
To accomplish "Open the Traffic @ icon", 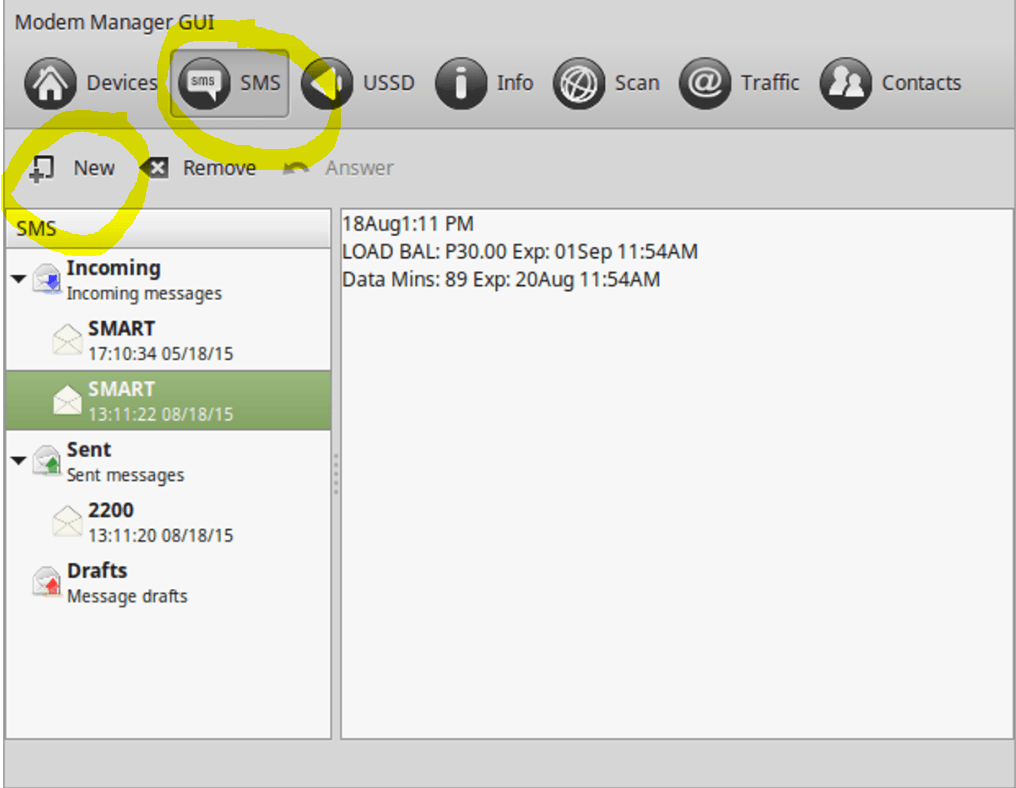I will 705,83.
